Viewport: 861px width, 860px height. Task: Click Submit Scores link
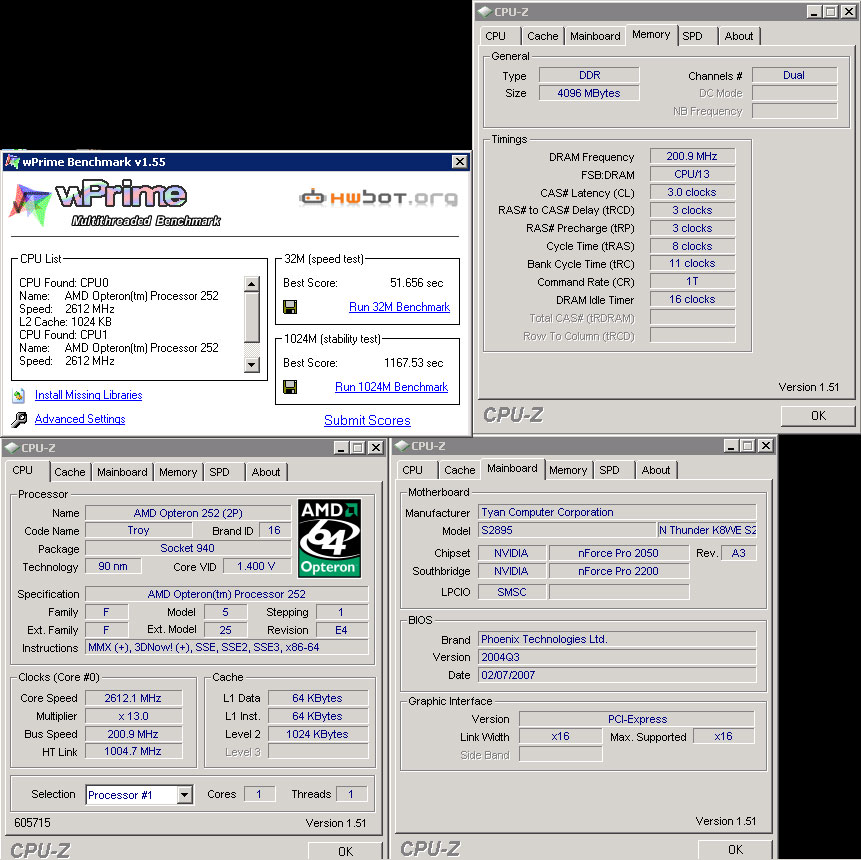tap(367, 421)
